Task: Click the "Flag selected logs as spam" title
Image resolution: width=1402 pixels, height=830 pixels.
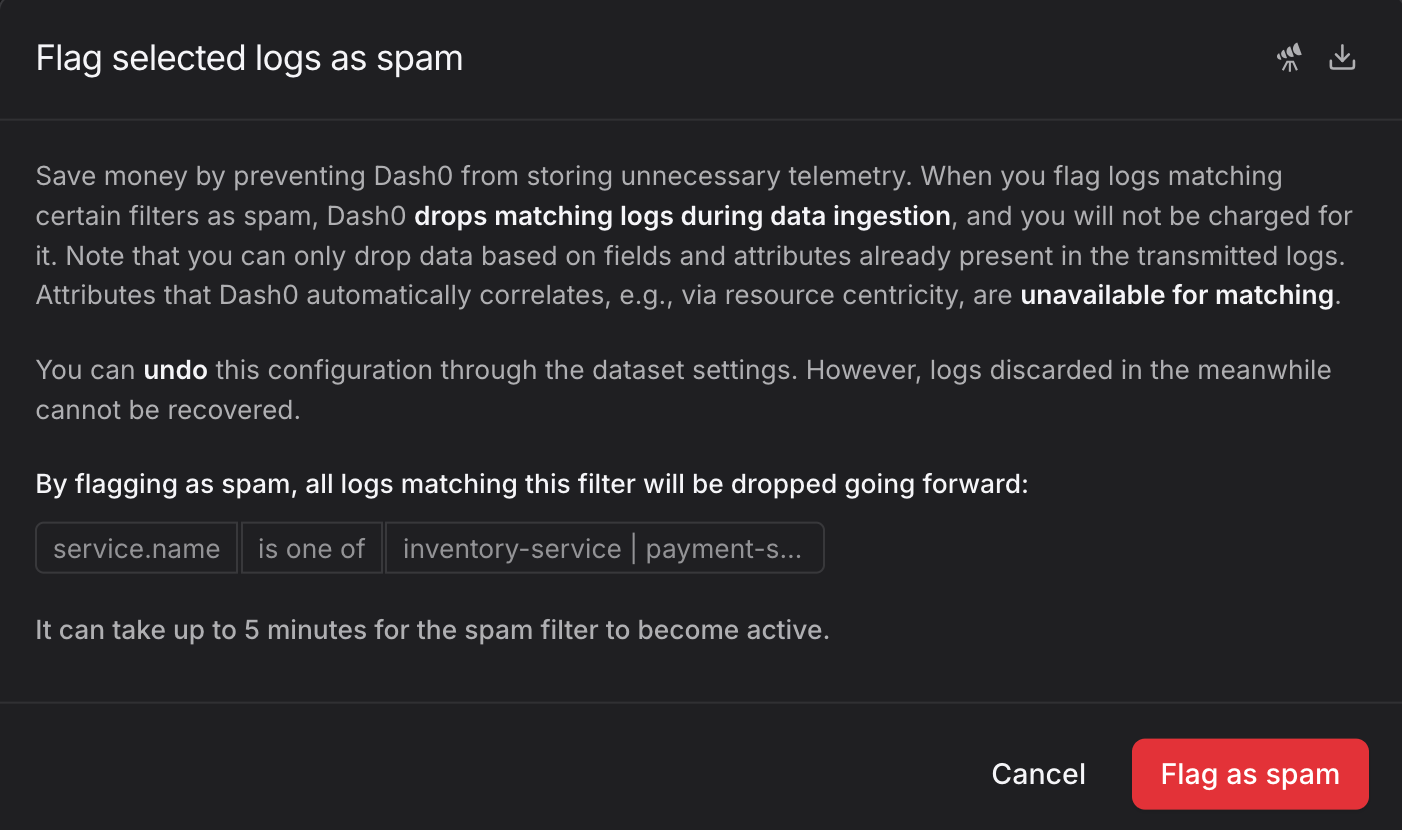Action: pyautogui.click(x=249, y=57)
